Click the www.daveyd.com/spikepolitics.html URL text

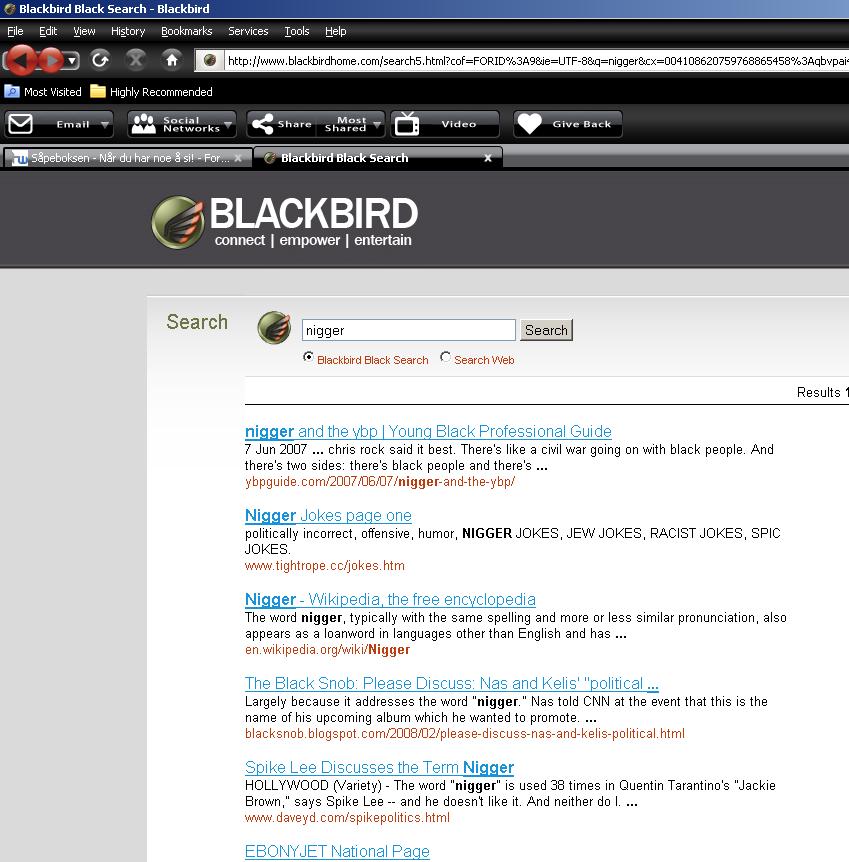click(347, 818)
